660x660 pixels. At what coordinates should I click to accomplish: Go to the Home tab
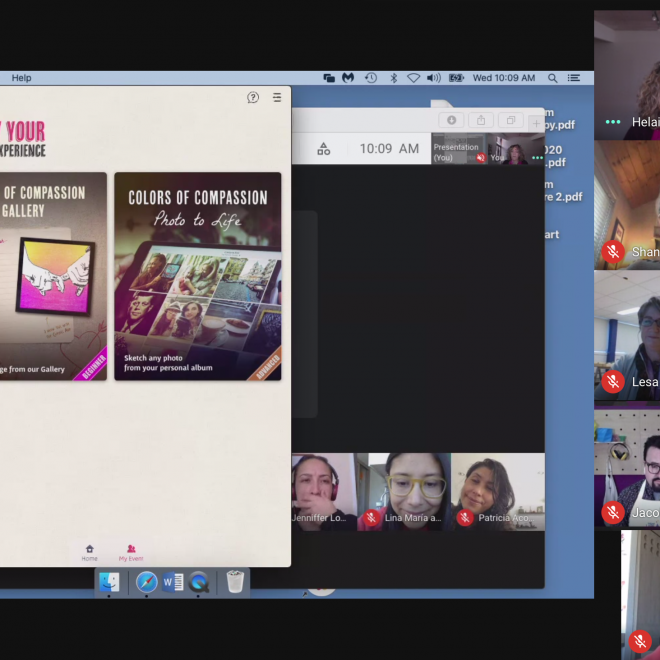tap(90, 551)
